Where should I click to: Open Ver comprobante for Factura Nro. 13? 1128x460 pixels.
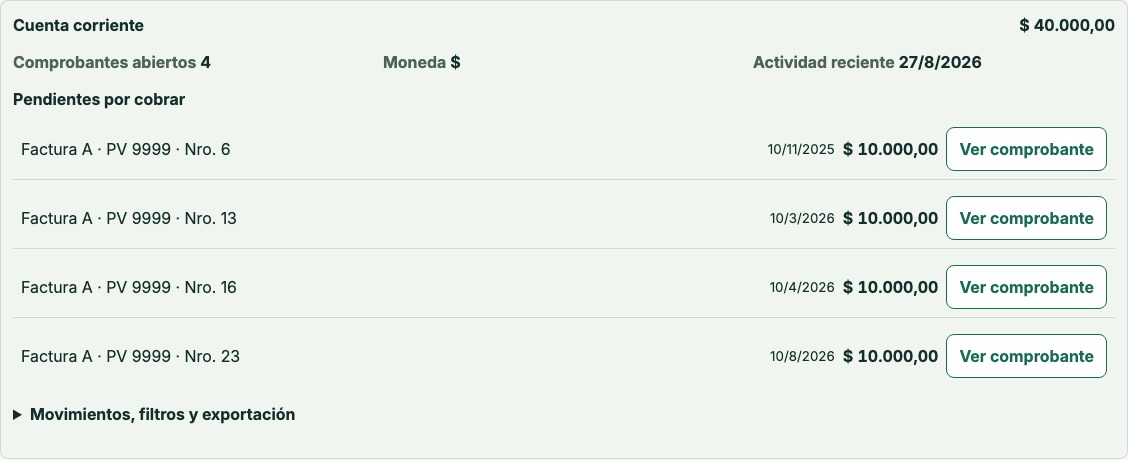click(1026, 218)
